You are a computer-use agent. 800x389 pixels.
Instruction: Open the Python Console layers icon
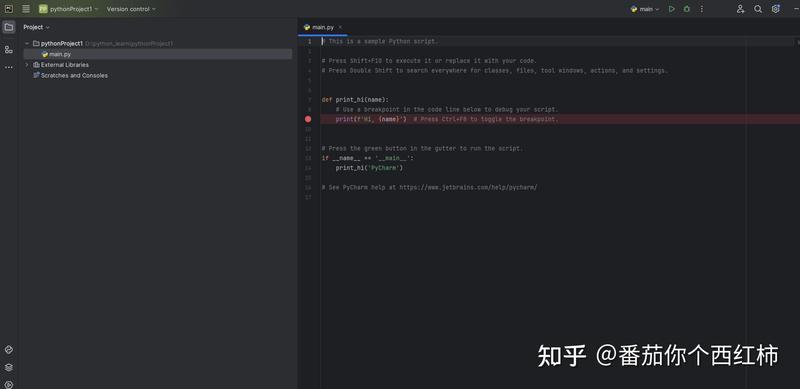(x=9, y=367)
